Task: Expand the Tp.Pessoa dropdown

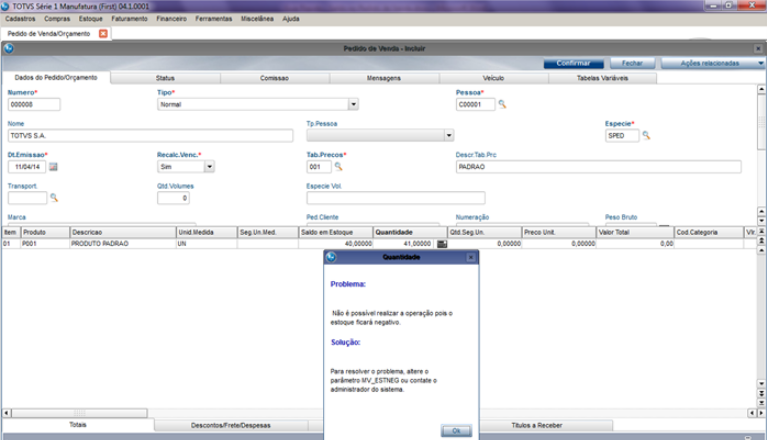Action: [449, 135]
